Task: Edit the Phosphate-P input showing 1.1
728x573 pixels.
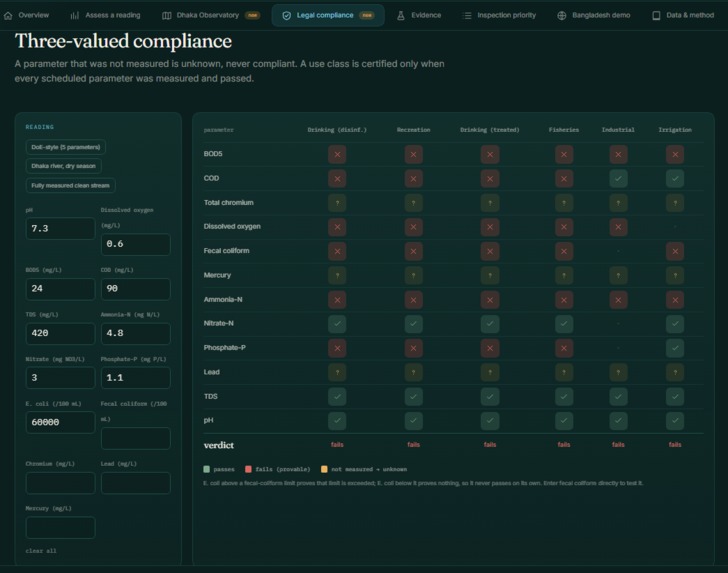Action: tap(136, 378)
